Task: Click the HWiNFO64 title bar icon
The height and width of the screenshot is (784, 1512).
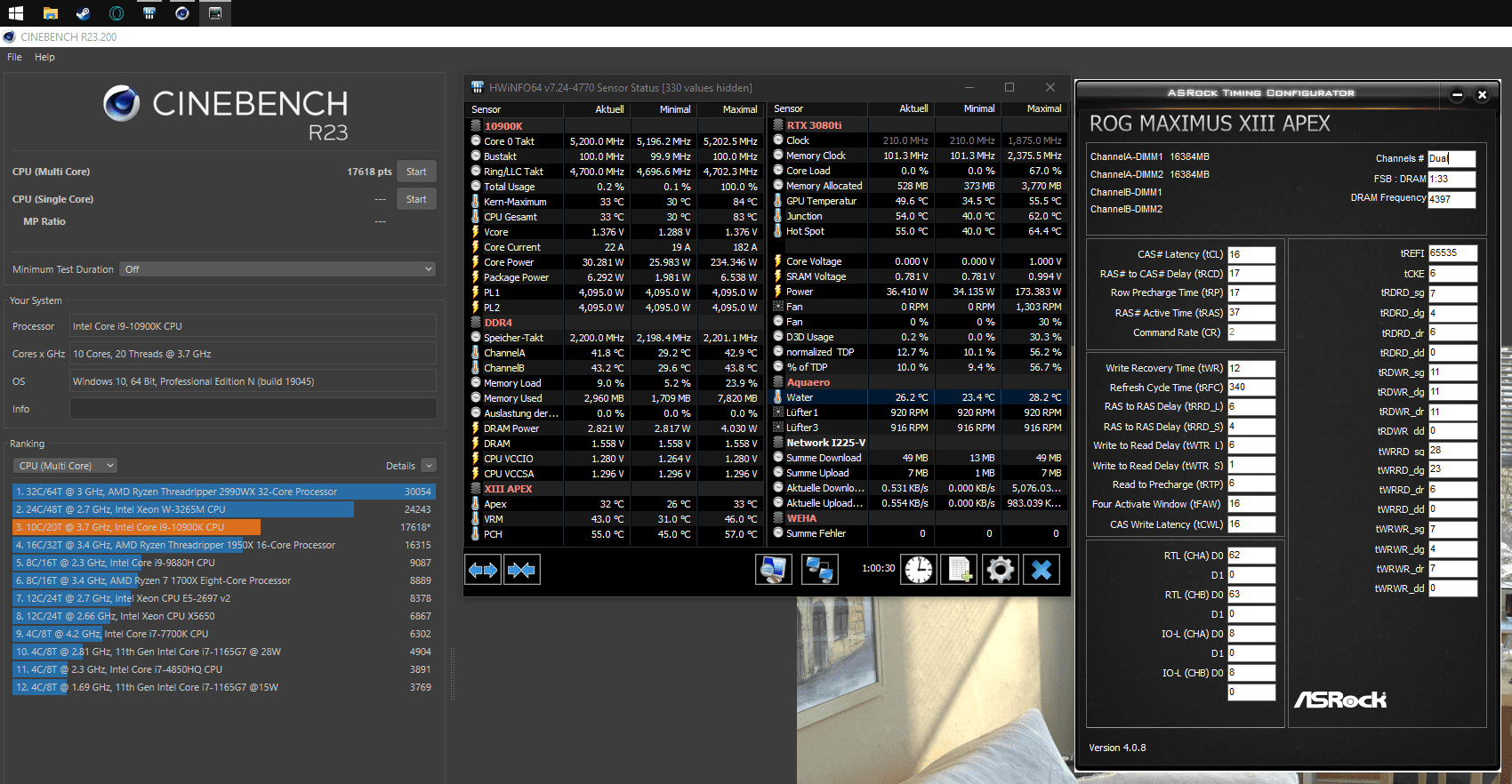Action: tap(478, 87)
